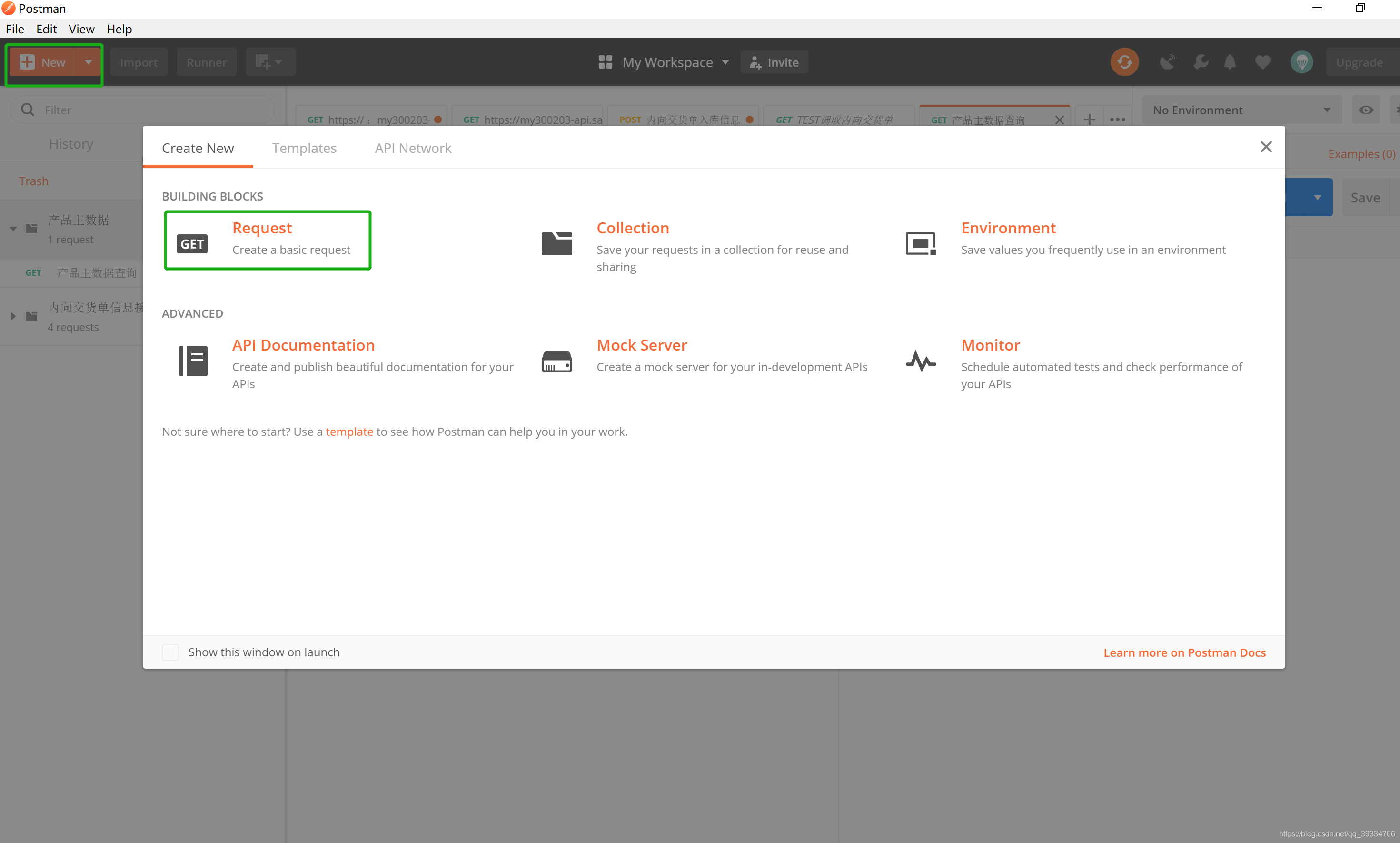1400x843 pixels.
Task: Click the template link in the hint text
Action: tap(349, 431)
